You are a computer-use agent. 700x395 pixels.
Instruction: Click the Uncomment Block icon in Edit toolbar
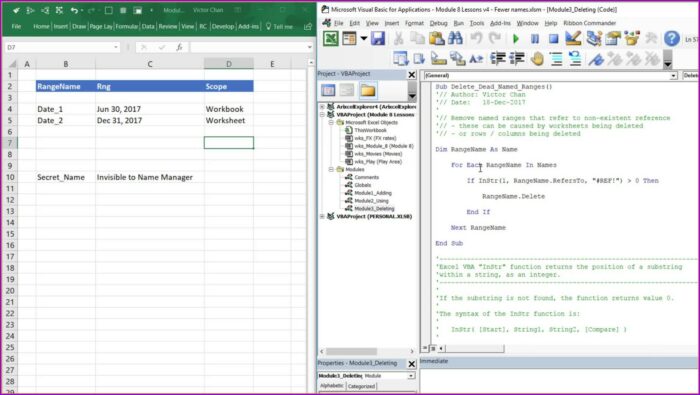575,58
